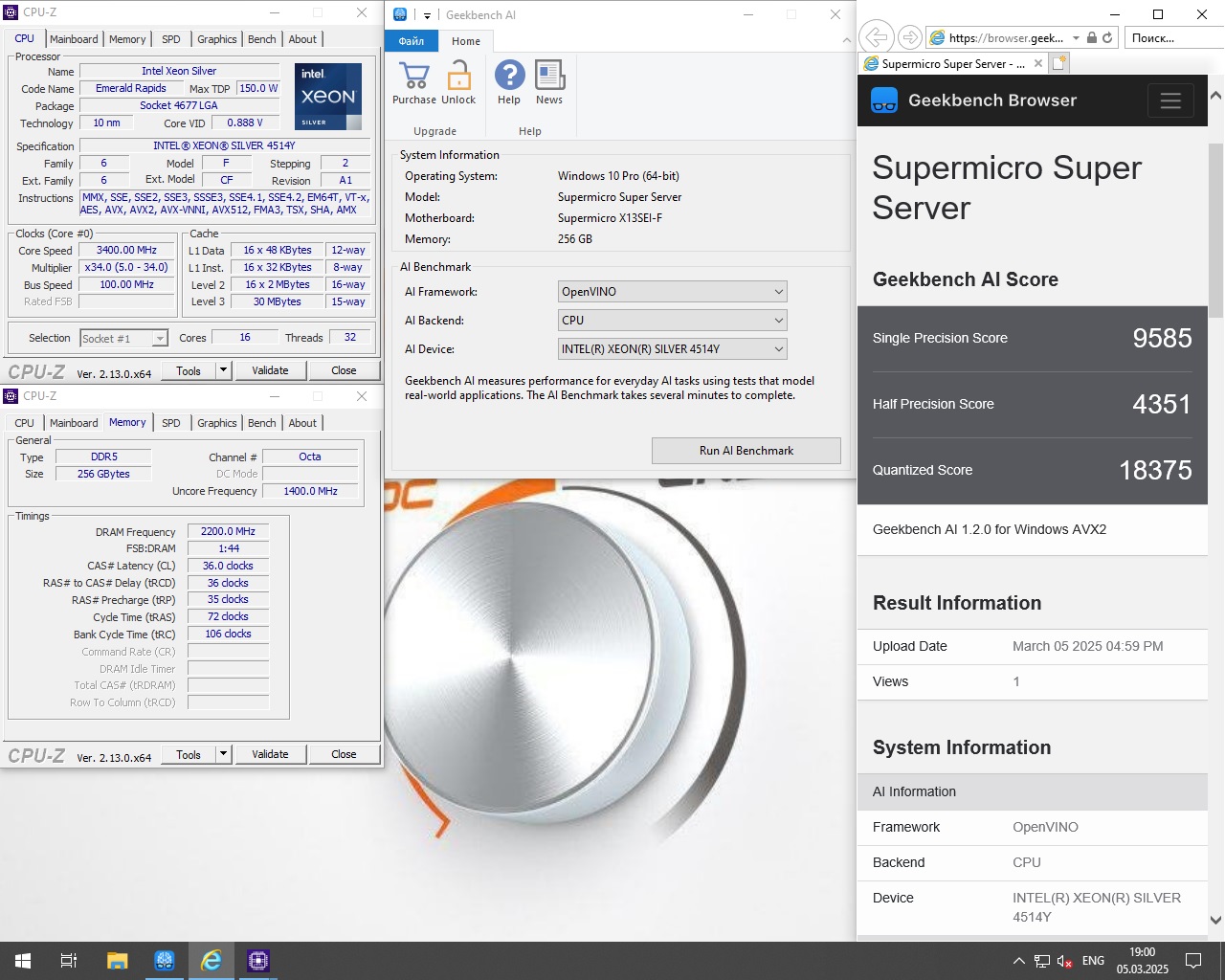Open the AI Backend dropdown
The height and width of the screenshot is (980, 1225).
coord(673,321)
